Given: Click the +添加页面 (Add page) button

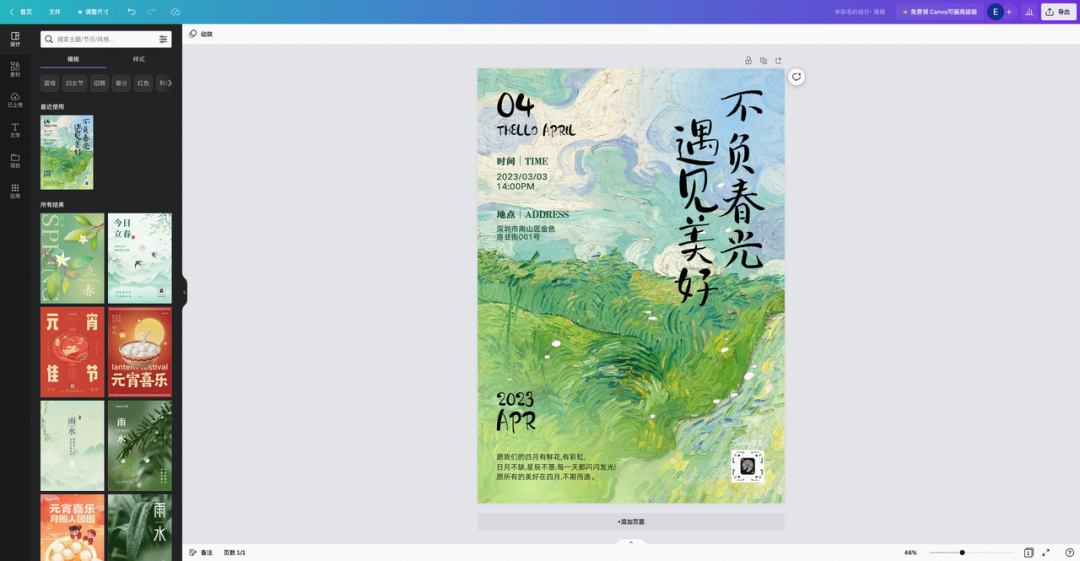Looking at the screenshot, I should pyautogui.click(x=630, y=522).
